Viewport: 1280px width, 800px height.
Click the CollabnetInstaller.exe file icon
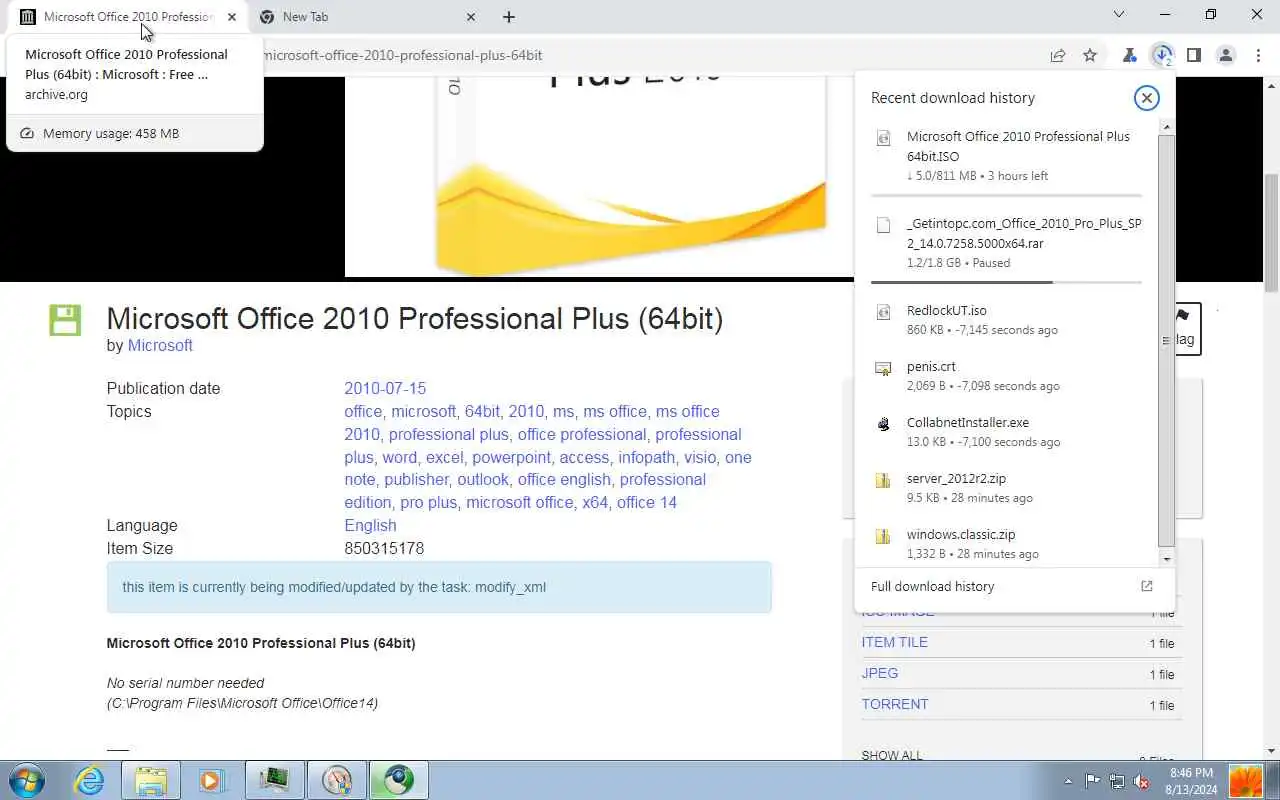pyautogui.click(x=883, y=424)
